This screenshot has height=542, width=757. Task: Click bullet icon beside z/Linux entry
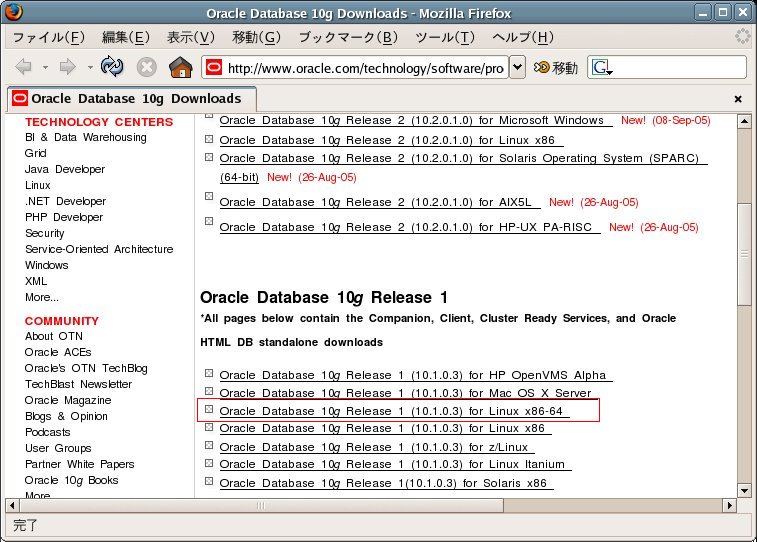209,445
